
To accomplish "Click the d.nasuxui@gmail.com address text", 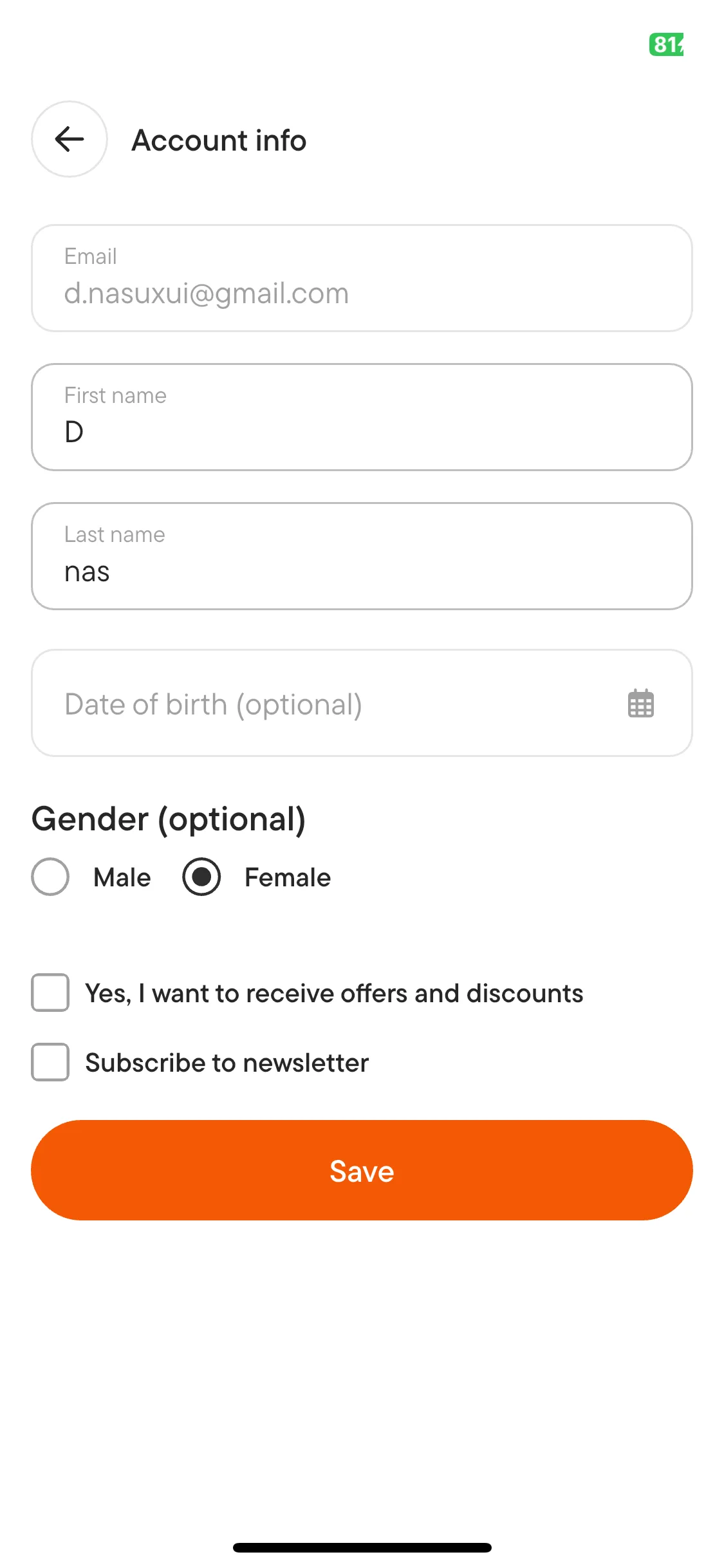I will point(206,294).
